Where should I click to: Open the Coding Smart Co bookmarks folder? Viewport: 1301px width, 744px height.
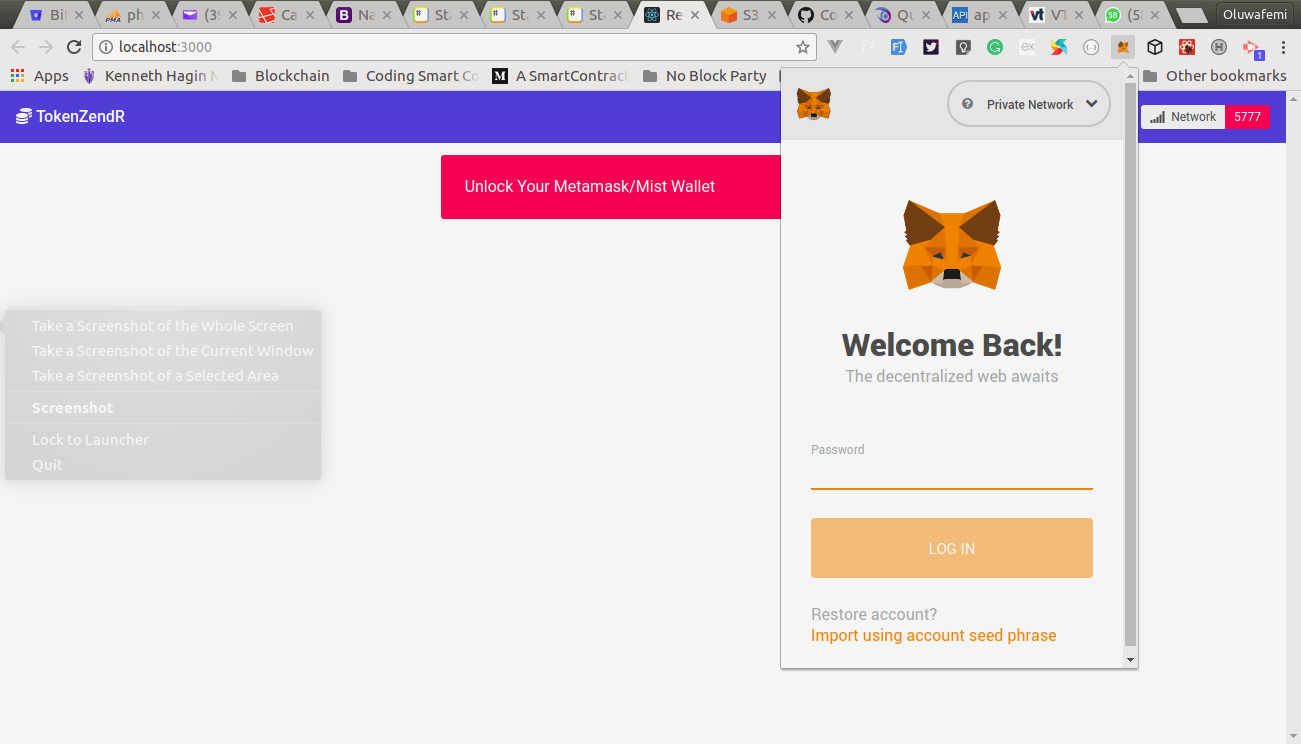410,76
